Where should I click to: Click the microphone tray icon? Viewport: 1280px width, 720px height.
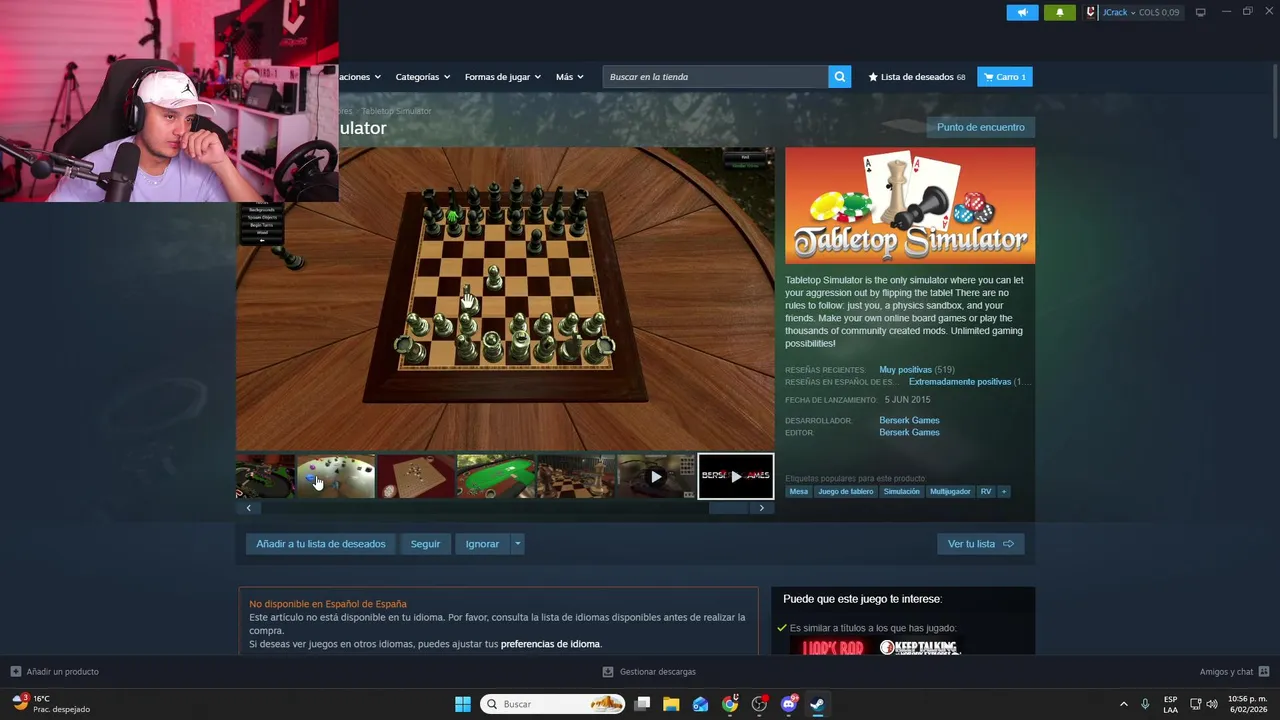point(1145,704)
